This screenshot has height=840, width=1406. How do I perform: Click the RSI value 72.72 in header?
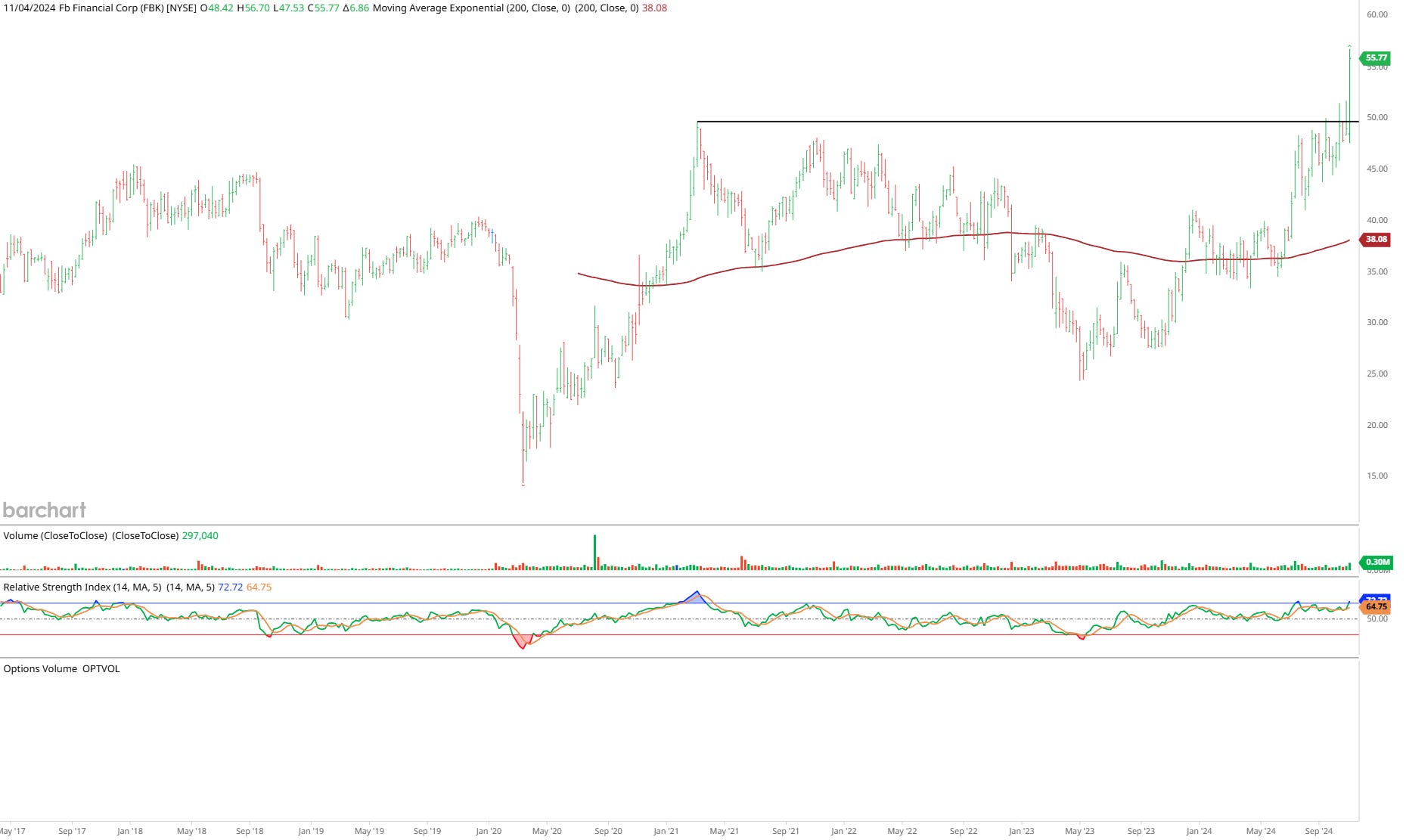coord(231,587)
